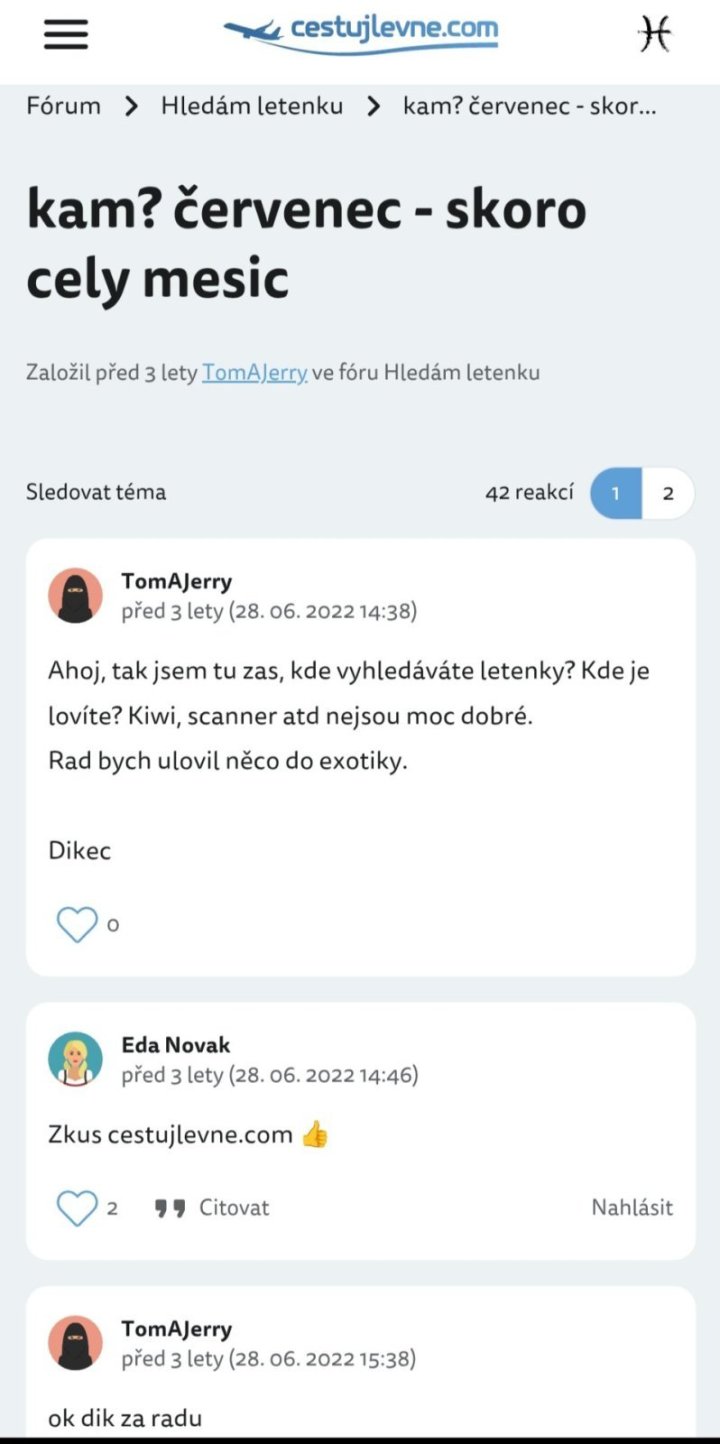720x1444 pixels.
Task: Open the hamburger menu
Action: (66, 35)
